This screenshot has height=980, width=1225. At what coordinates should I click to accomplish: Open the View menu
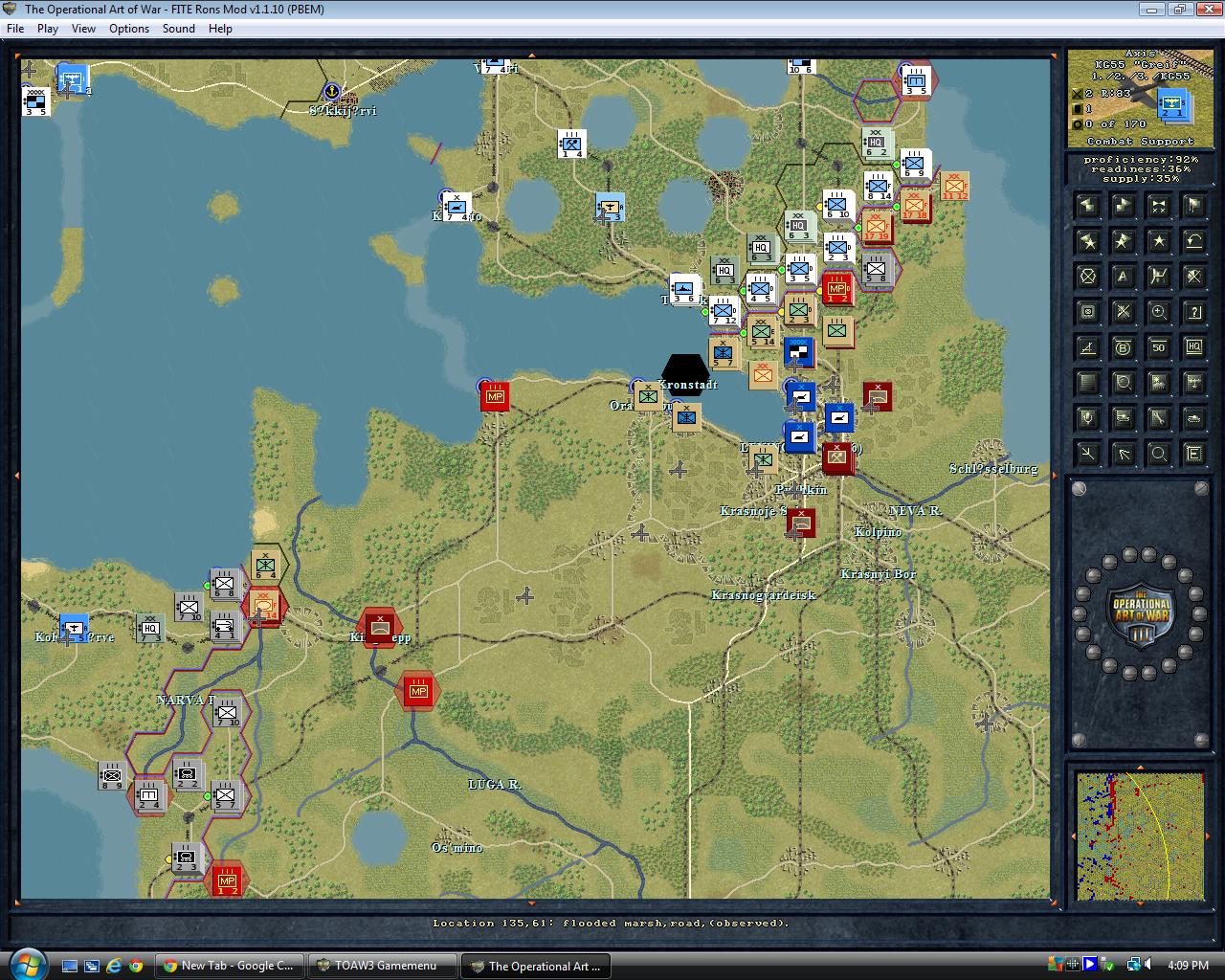pyautogui.click(x=83, y=29)
